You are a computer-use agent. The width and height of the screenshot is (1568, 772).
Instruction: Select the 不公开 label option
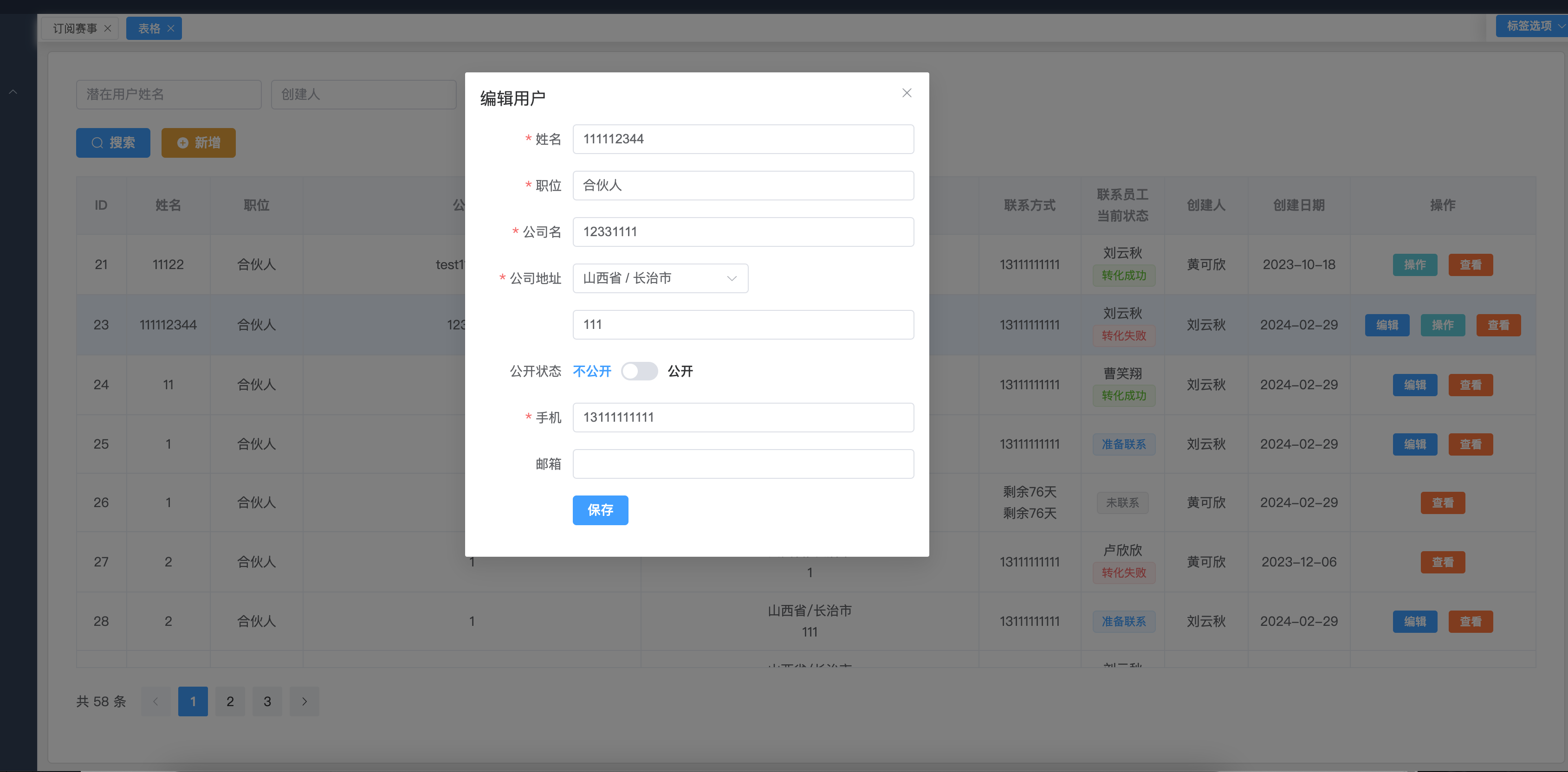[592, 371]
